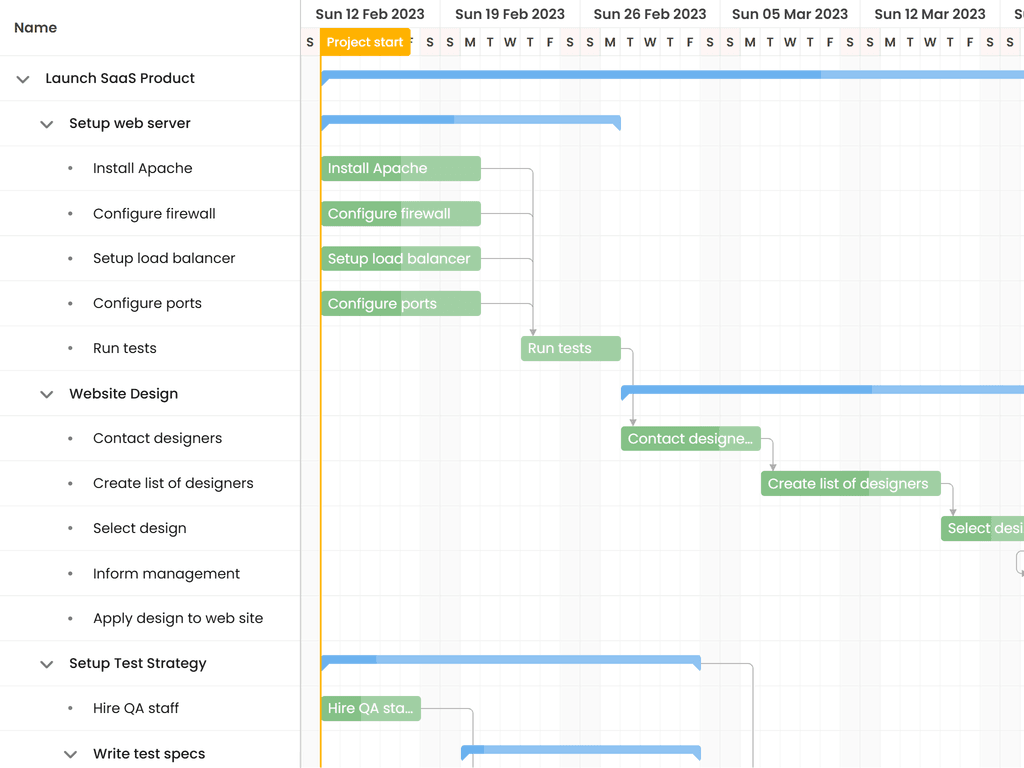Select the Configure firewall task bar

pos(400,214)
